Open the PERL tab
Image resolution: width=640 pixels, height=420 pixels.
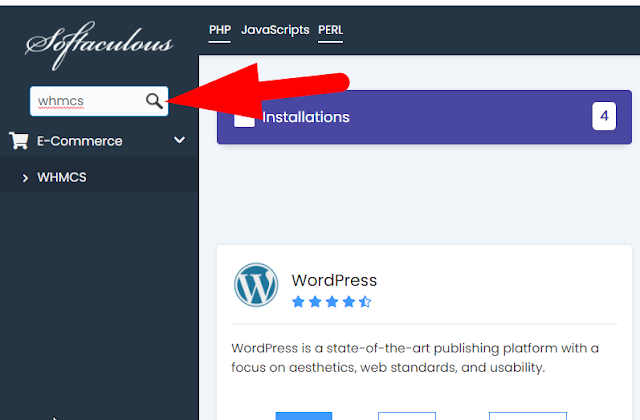(331, 30)
